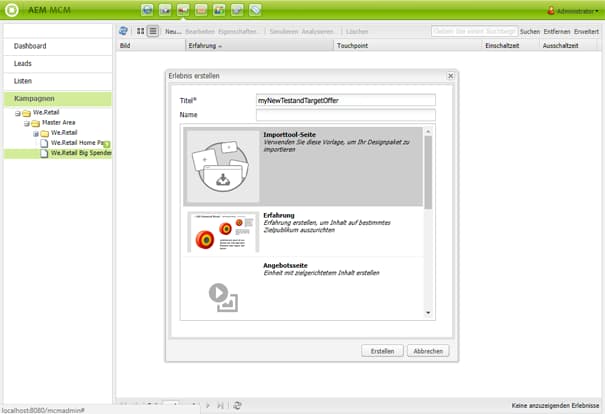The height and width of the screenshot is (414, 605).
Task: Open the Dashboard tab in sidebar
Action: [58, 46]
